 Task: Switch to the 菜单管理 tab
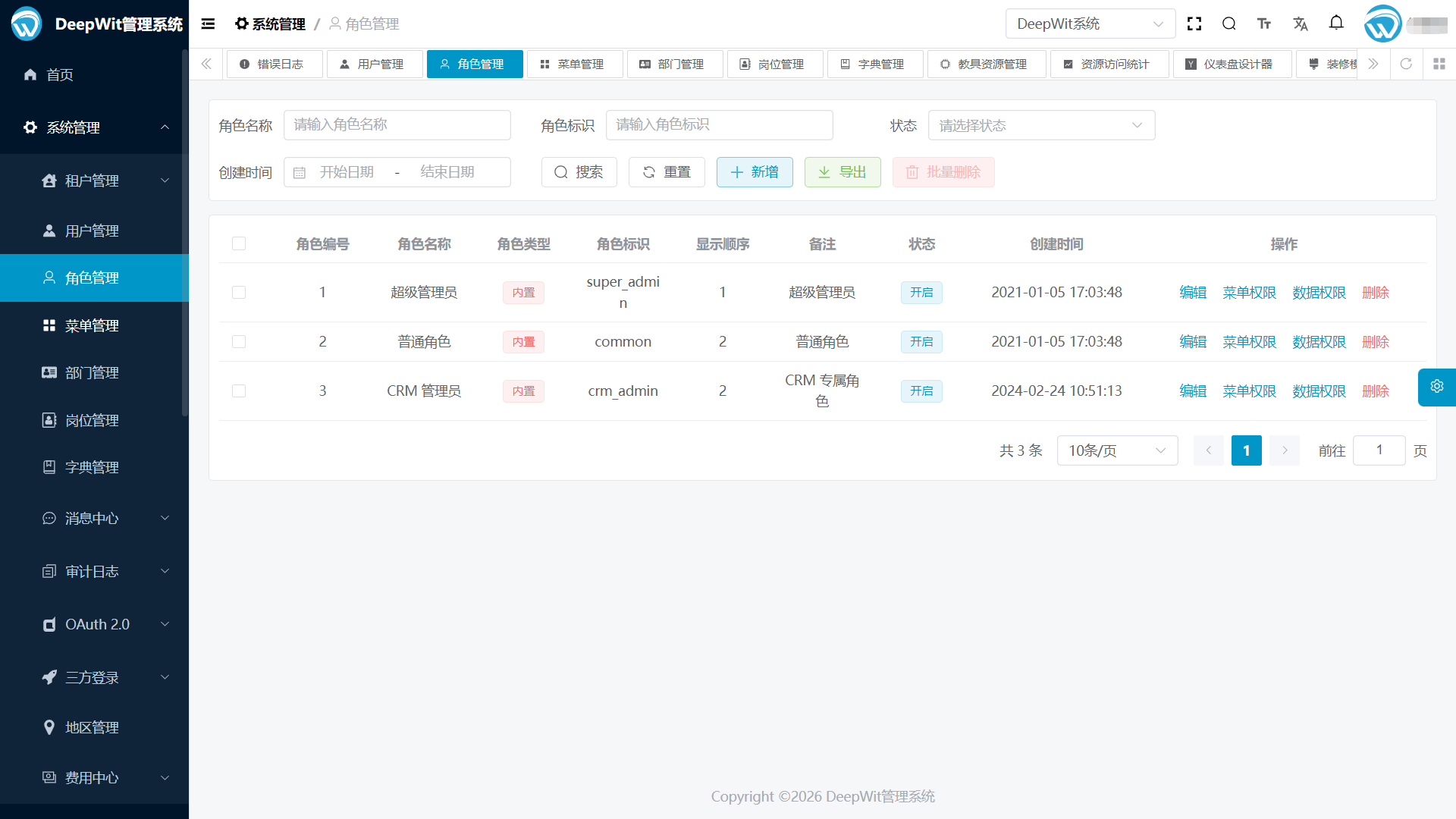[x=575, y=64]
